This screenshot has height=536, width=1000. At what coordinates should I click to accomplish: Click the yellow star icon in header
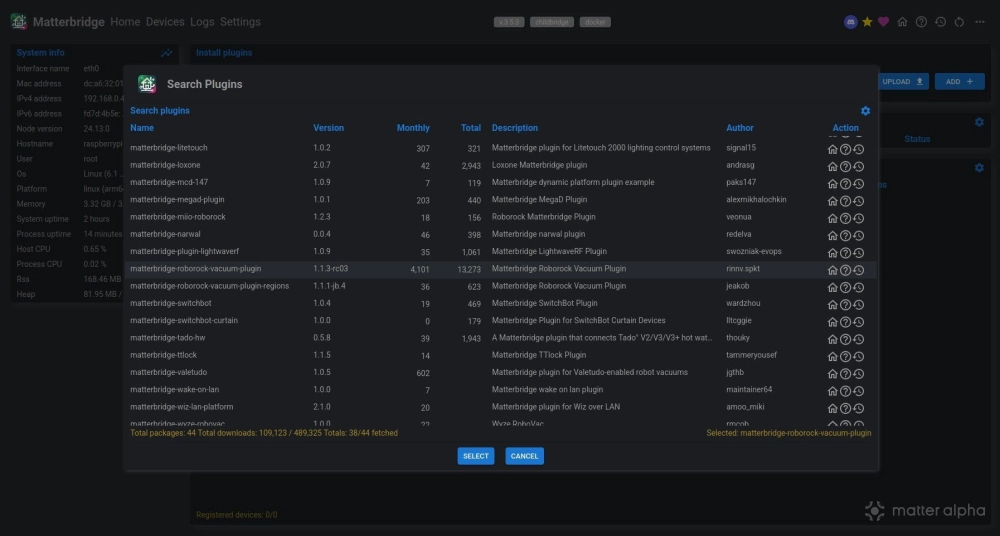point(867,22)
